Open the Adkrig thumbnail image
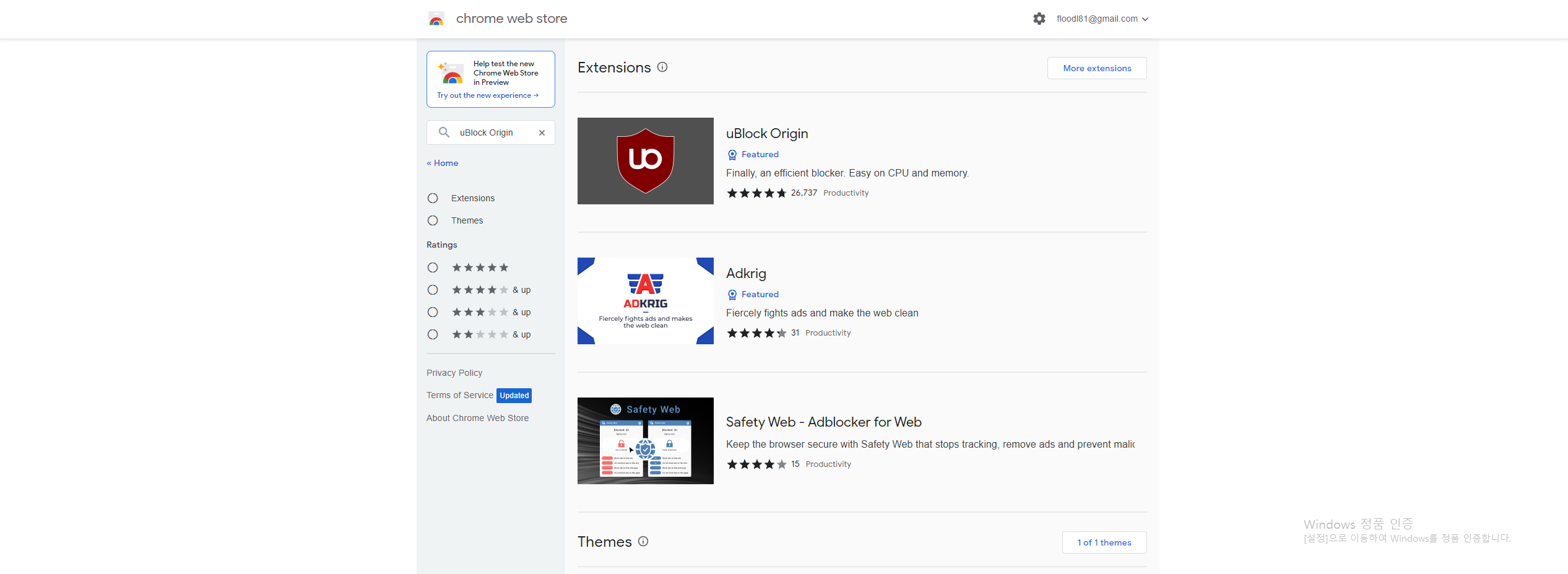Image resolution: width=1568 pixels, height=574 pixels. point(646,301)
